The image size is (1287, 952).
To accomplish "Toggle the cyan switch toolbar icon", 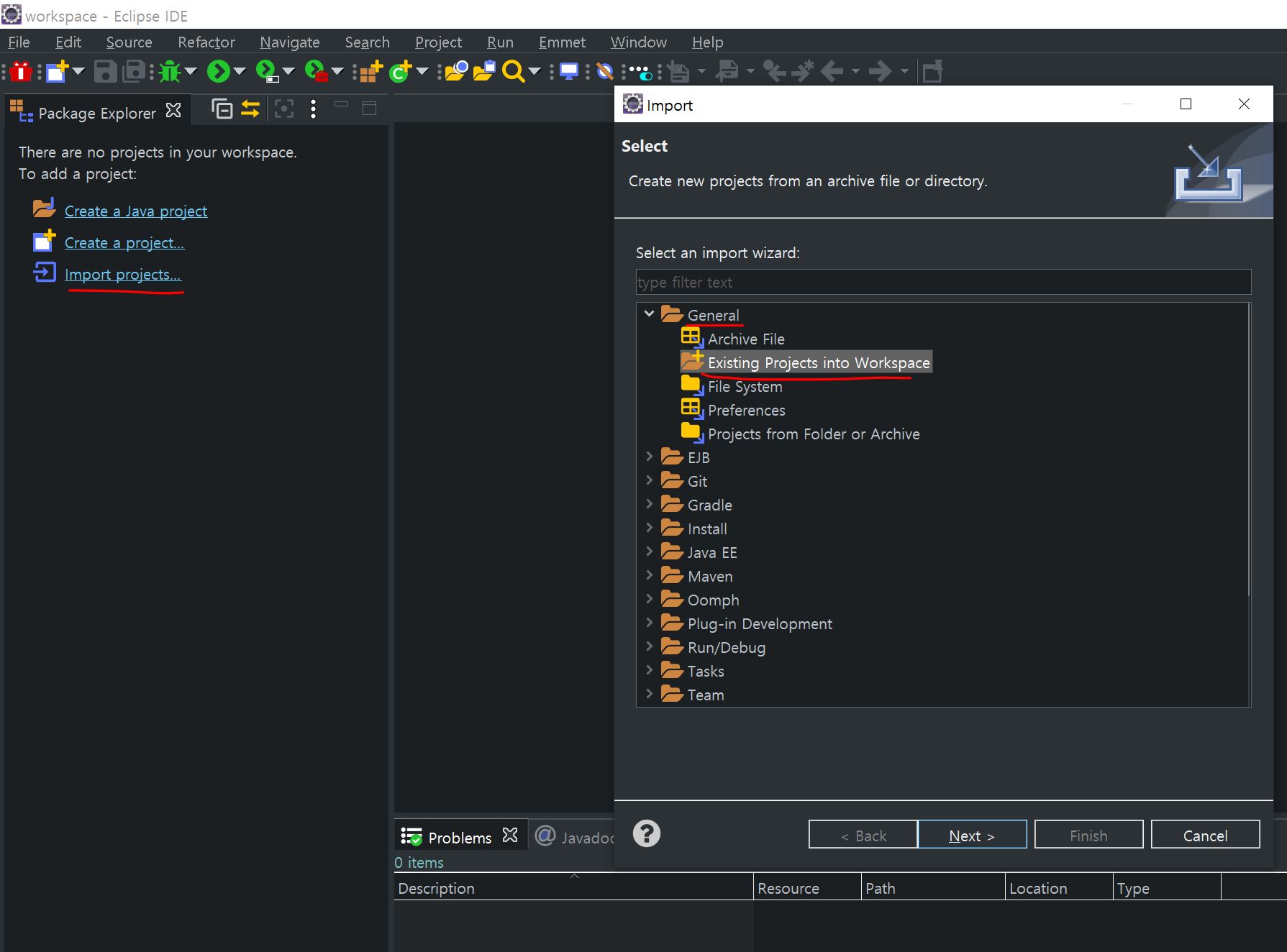I will (642, 72).
